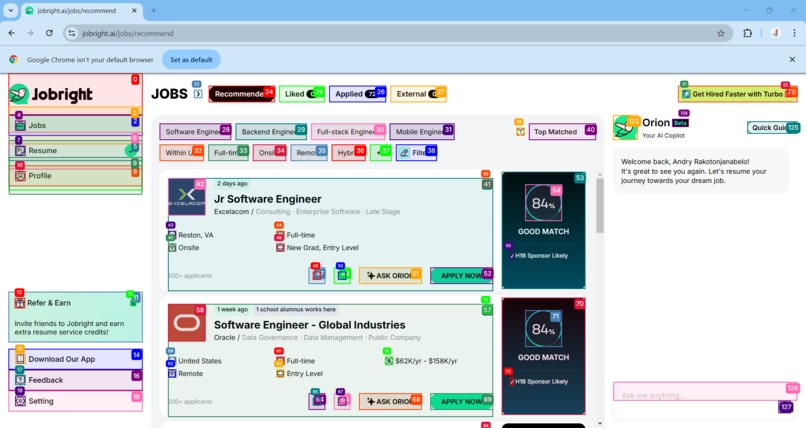Click the icon directly left of ASK ORION in Oracle card

pos(342,401)
